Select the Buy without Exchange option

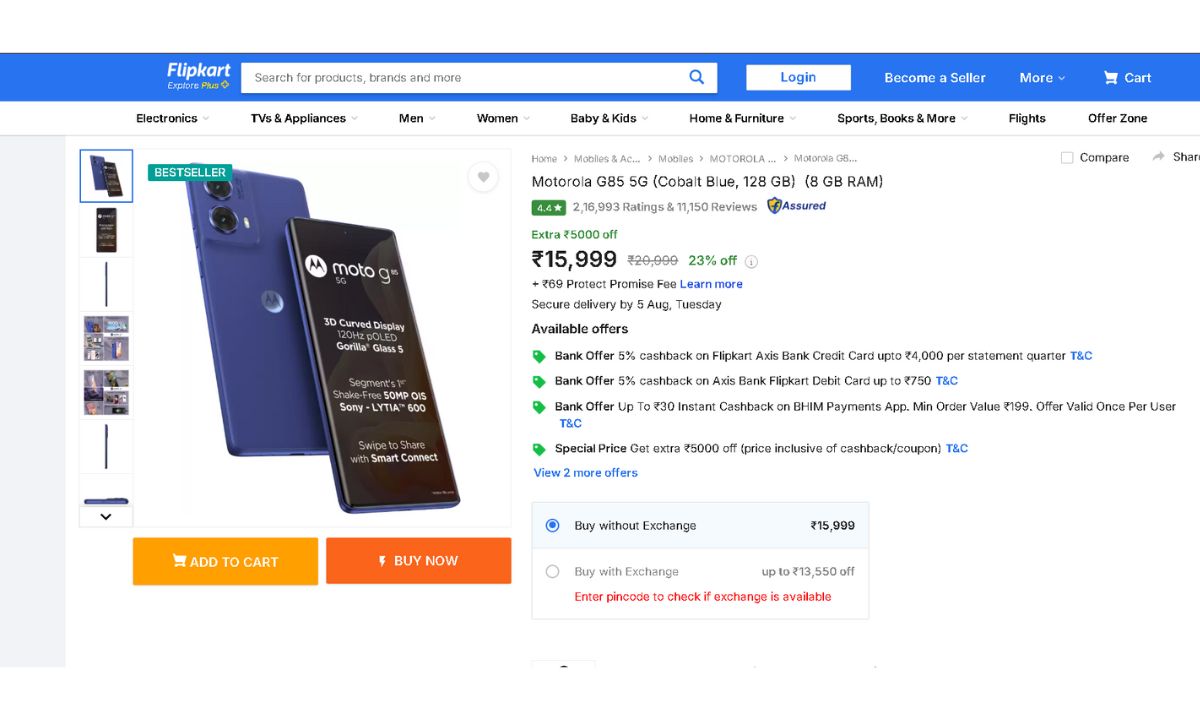(553, 525)
